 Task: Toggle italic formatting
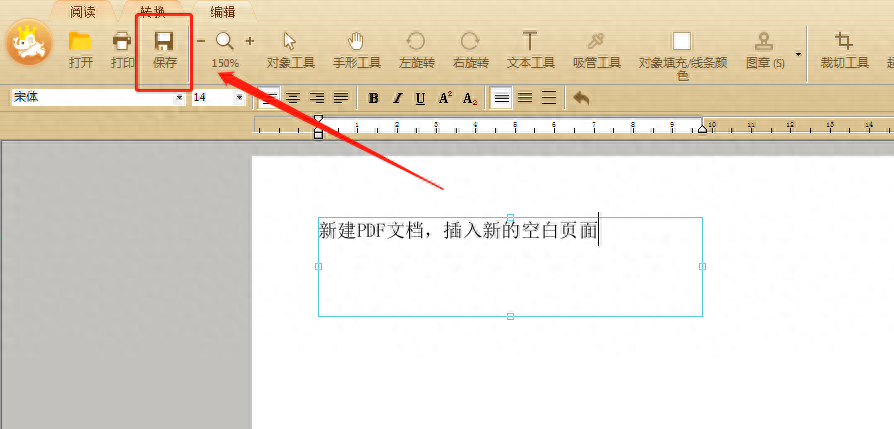pyautogui.click(x=397, y=98)
